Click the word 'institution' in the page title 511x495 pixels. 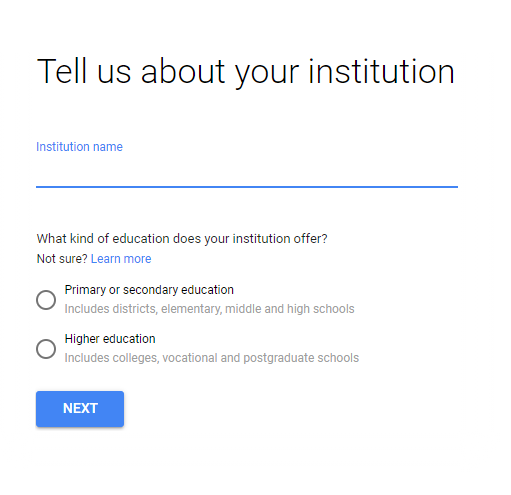coord(381,71)
